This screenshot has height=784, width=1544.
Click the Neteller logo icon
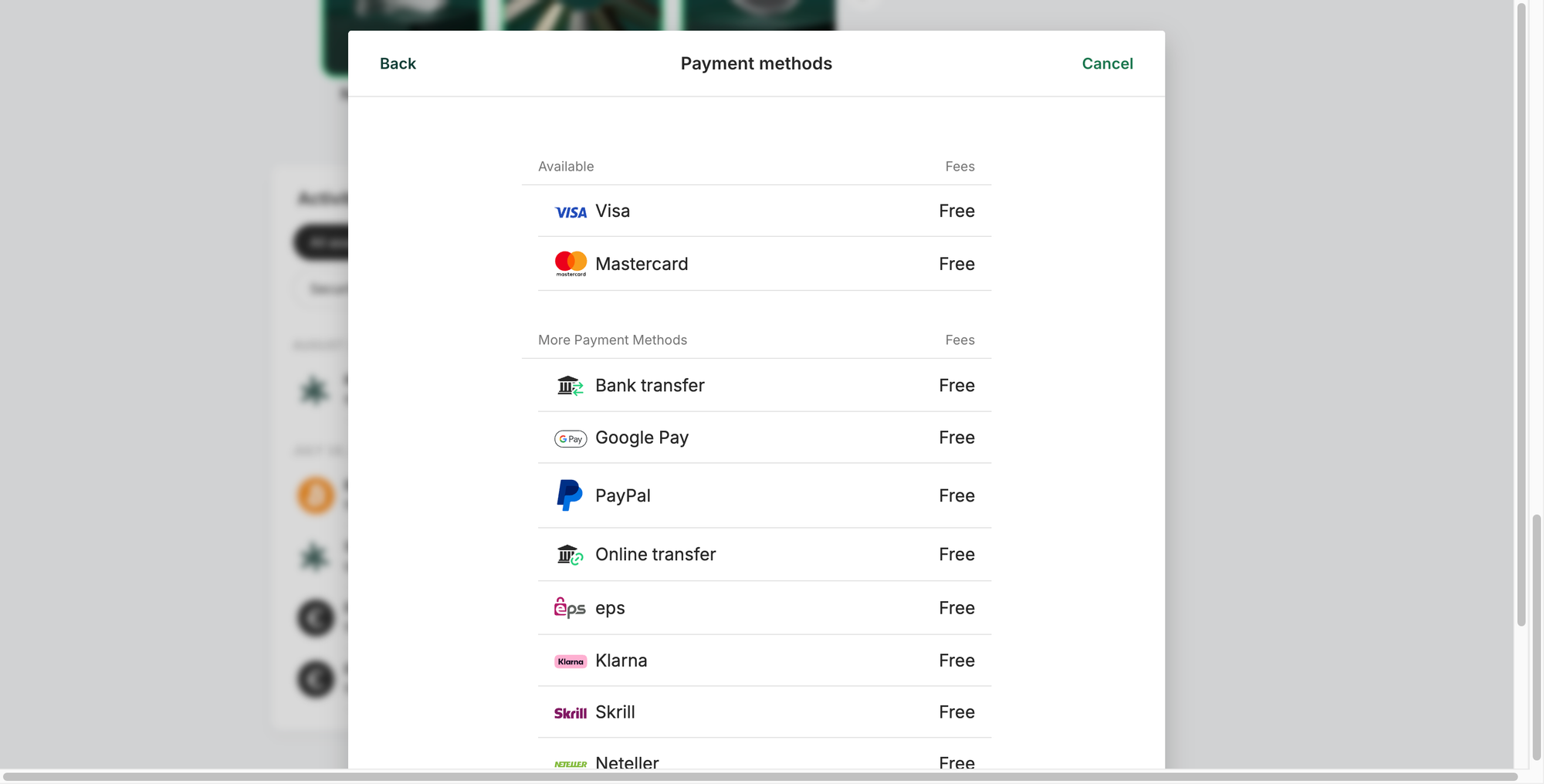(x=571, y=764)
